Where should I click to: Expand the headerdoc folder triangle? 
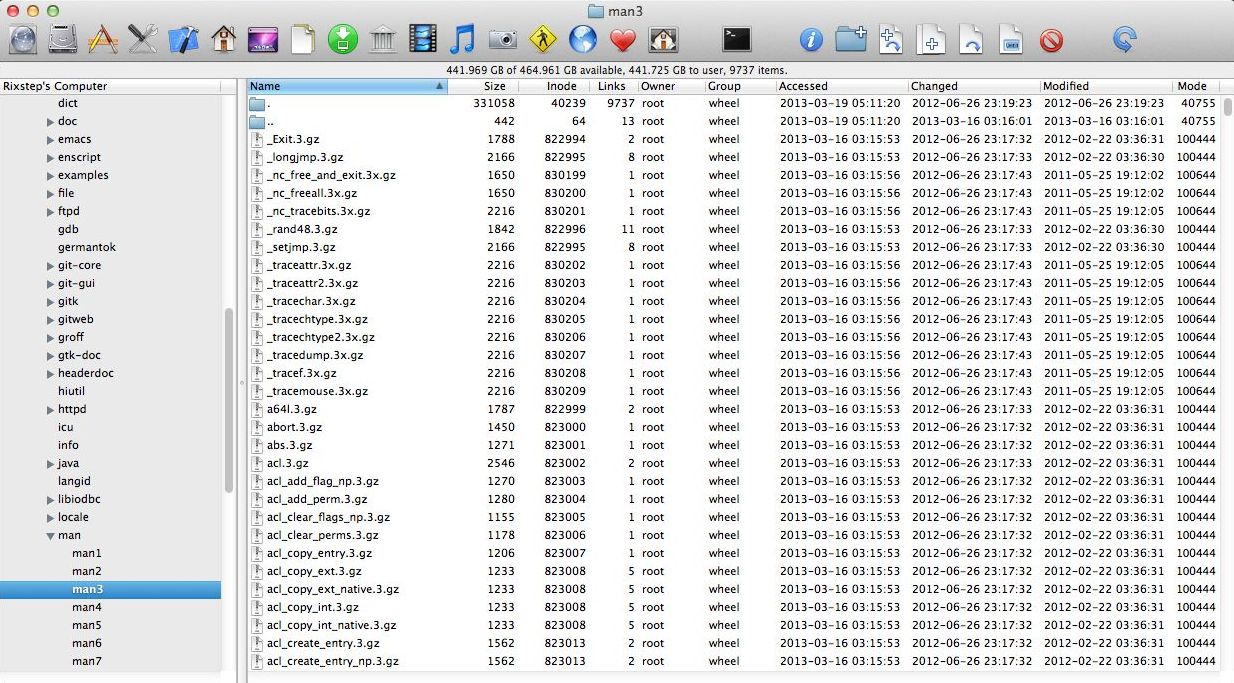50,374
